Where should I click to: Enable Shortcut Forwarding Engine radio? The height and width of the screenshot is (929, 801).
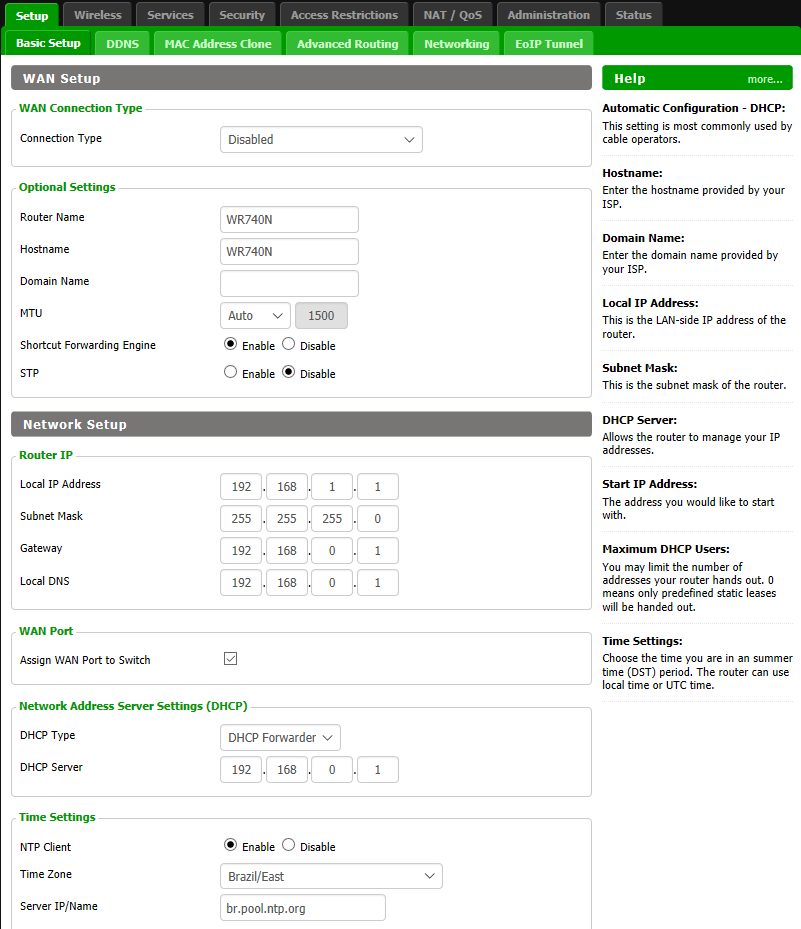230,344
